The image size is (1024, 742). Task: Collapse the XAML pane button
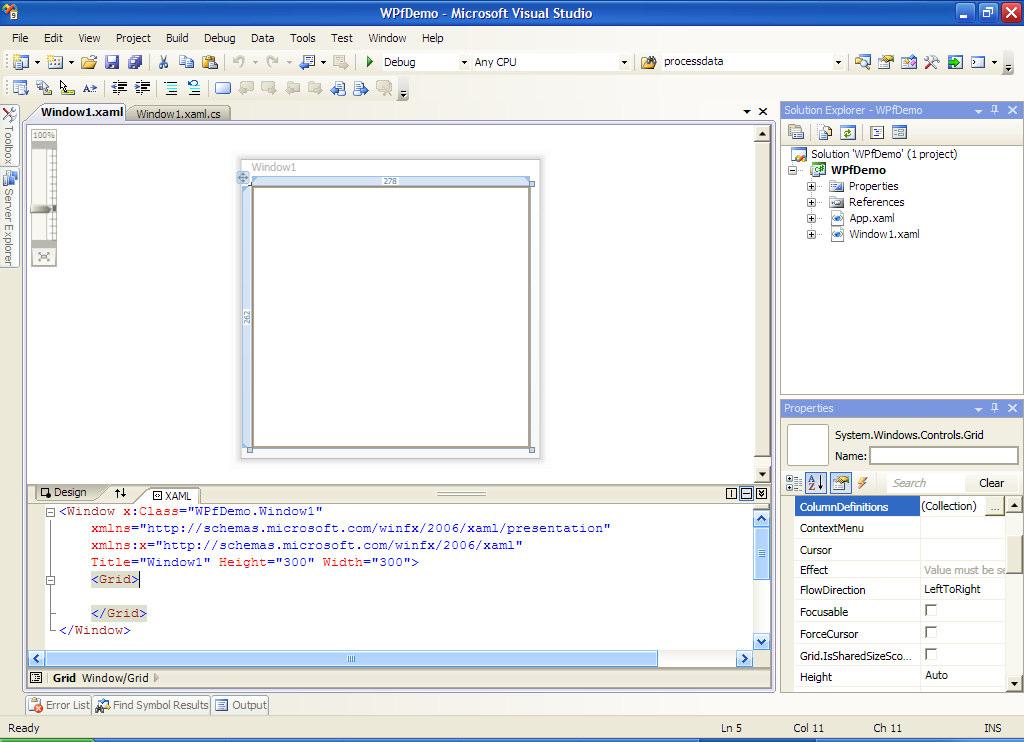(761, 494)
